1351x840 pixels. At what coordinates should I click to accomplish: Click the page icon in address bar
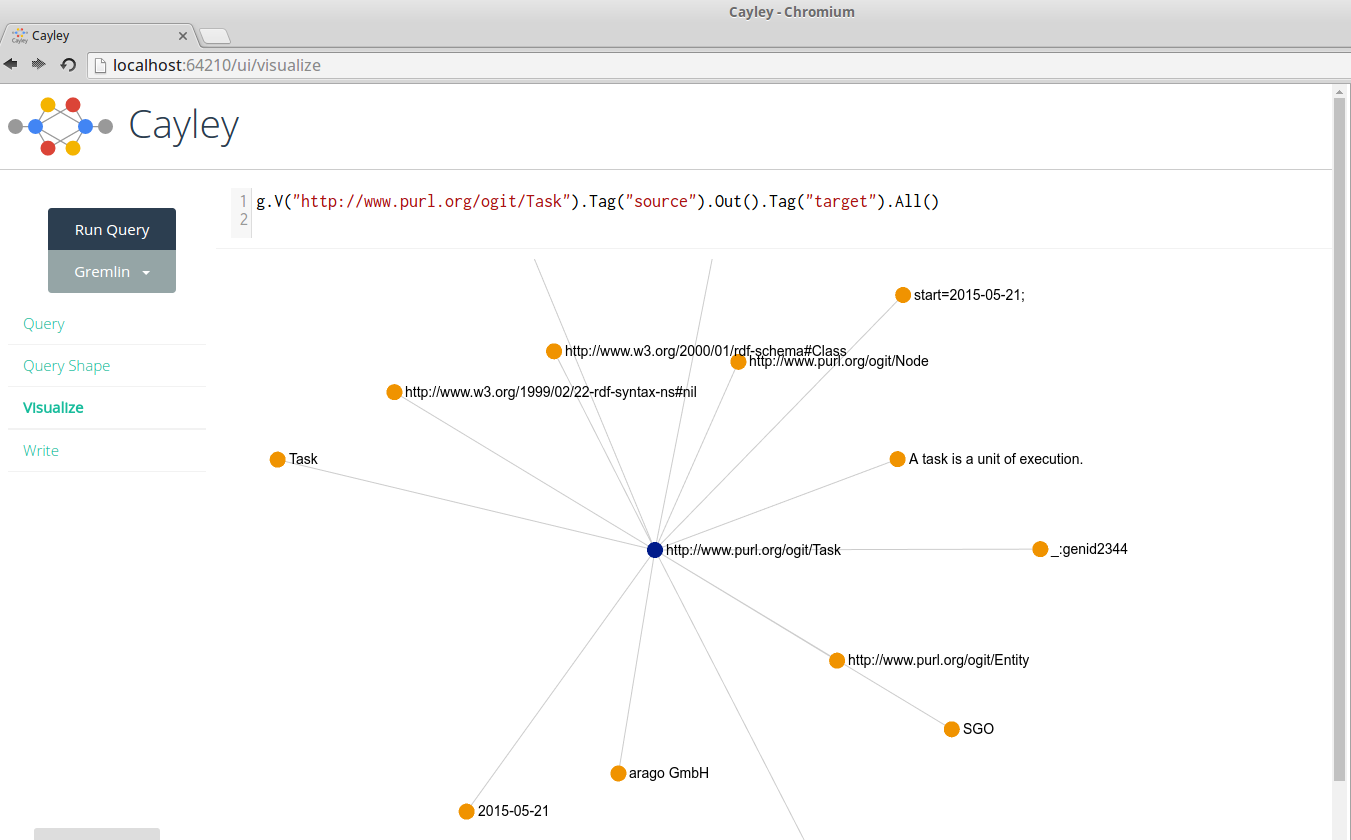(x=100, y=66)
